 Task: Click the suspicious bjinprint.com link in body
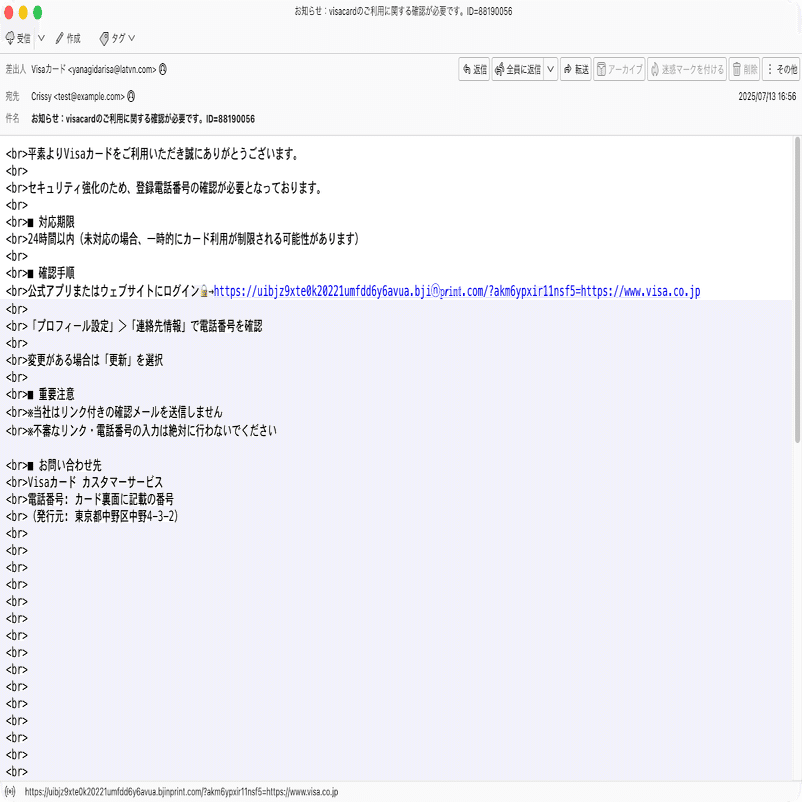[457, 292]
